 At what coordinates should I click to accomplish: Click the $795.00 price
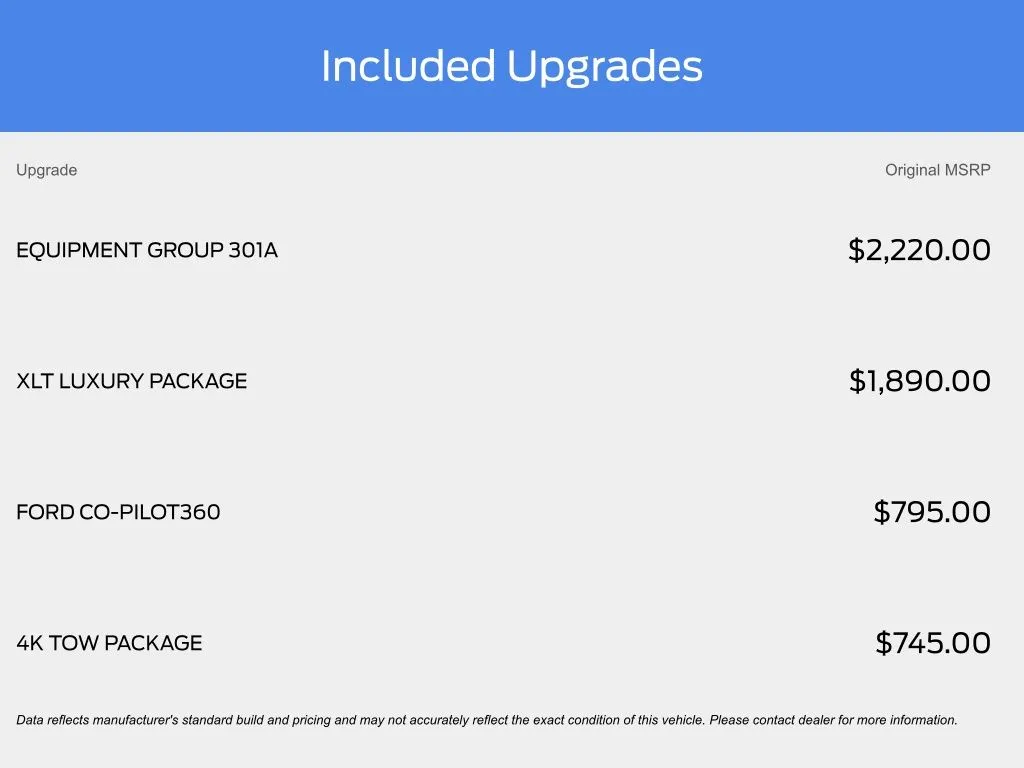932,512
